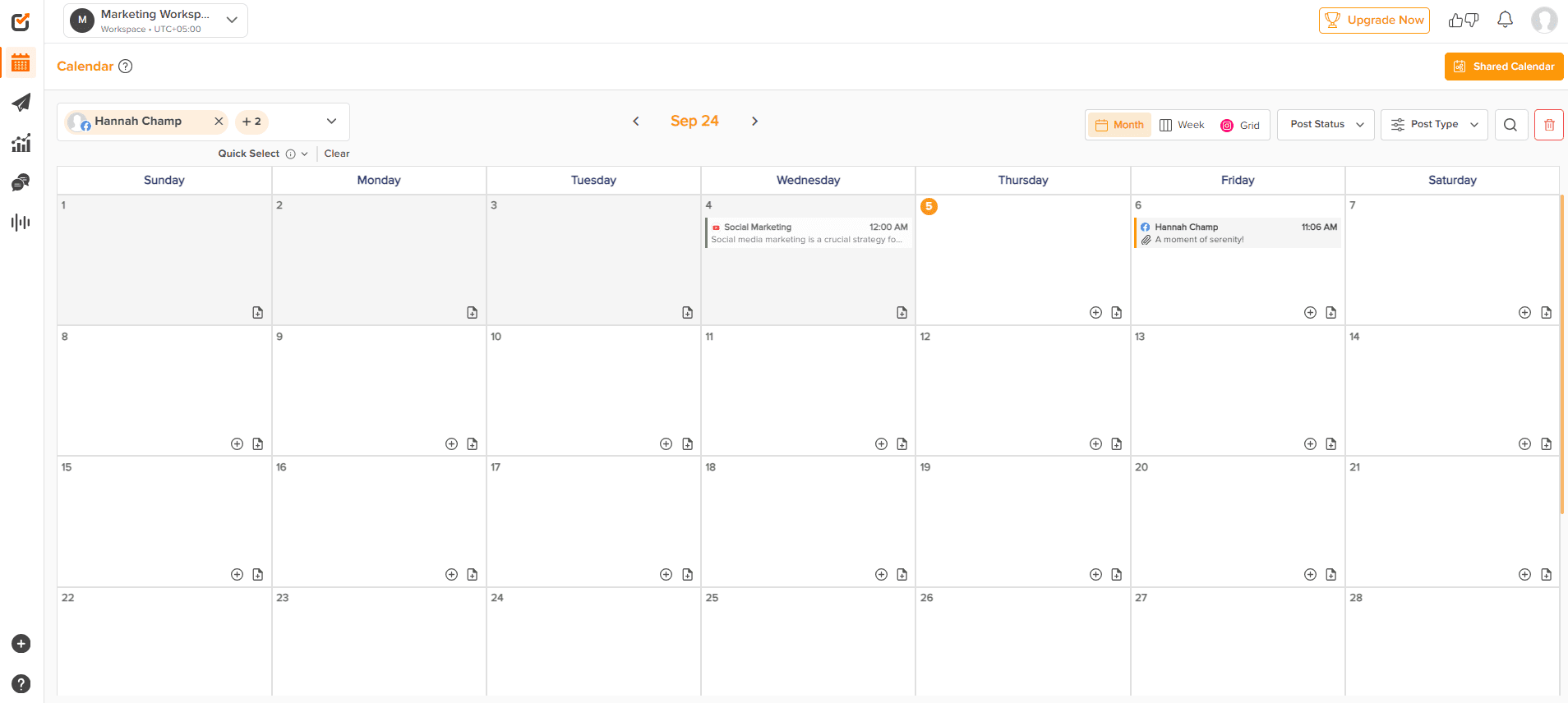
Task: Open the Conversations chat bubbles sidebar icon
Action: point(21,182)
